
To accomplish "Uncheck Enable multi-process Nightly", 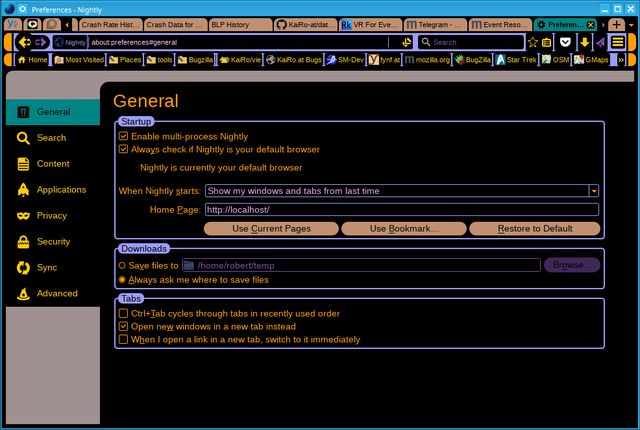I will (x=124, y=136).
